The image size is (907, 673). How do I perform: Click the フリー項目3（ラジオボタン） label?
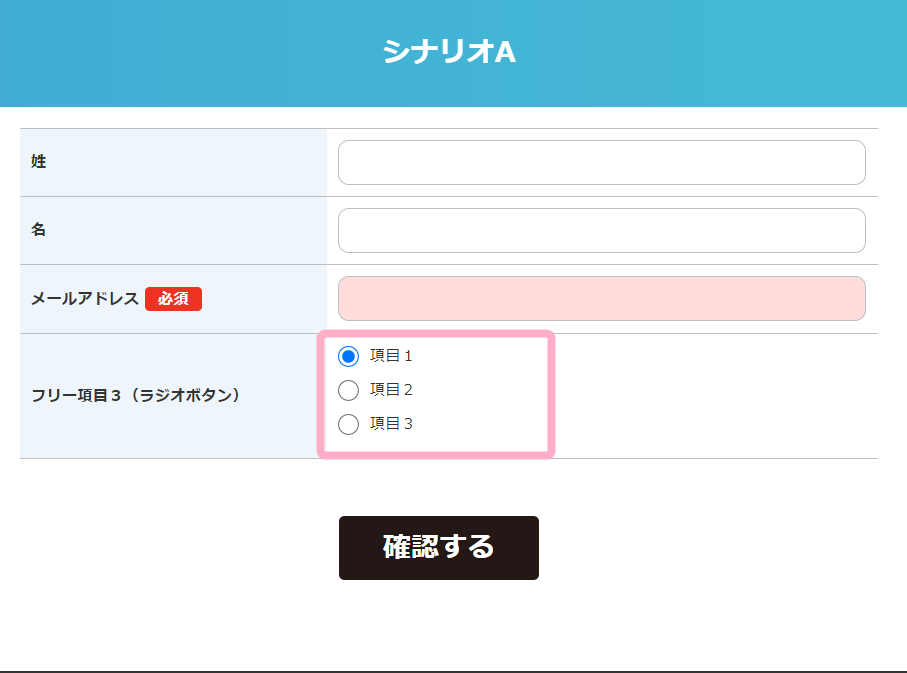coord(136,396)
